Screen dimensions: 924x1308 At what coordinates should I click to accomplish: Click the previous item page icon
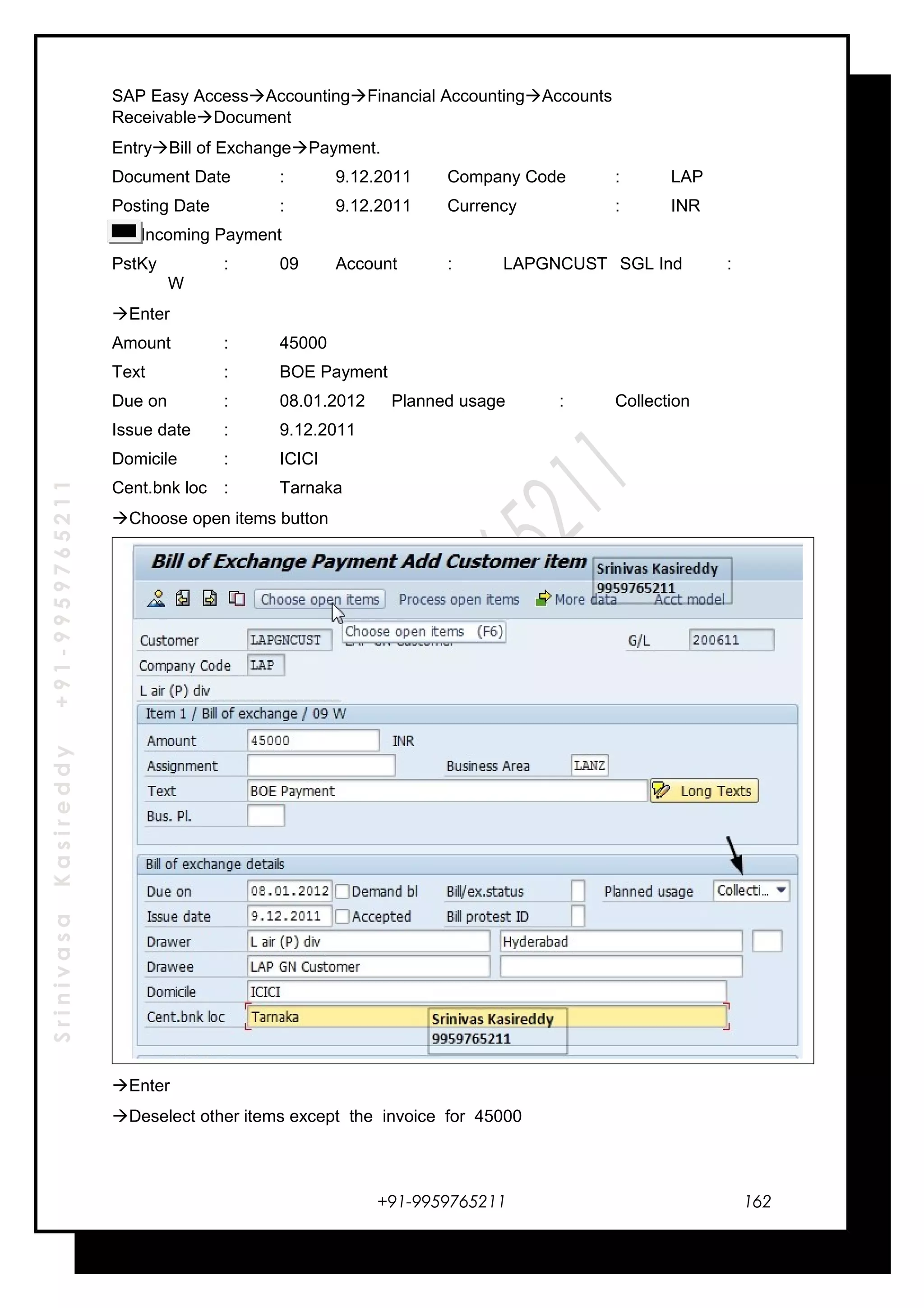pos(183,599)
